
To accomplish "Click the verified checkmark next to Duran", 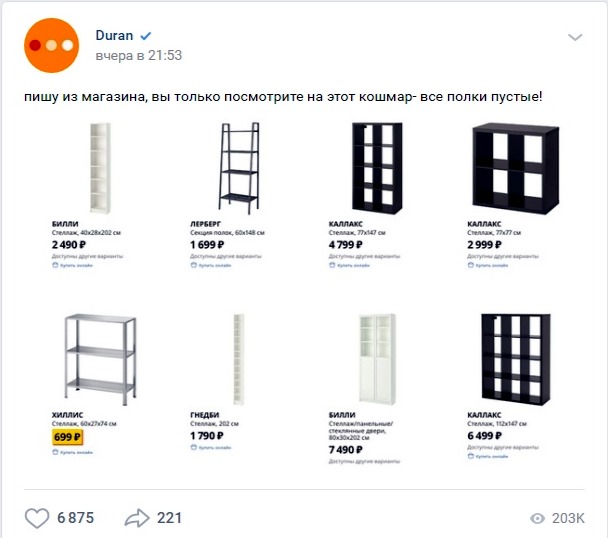I will 145,36.
